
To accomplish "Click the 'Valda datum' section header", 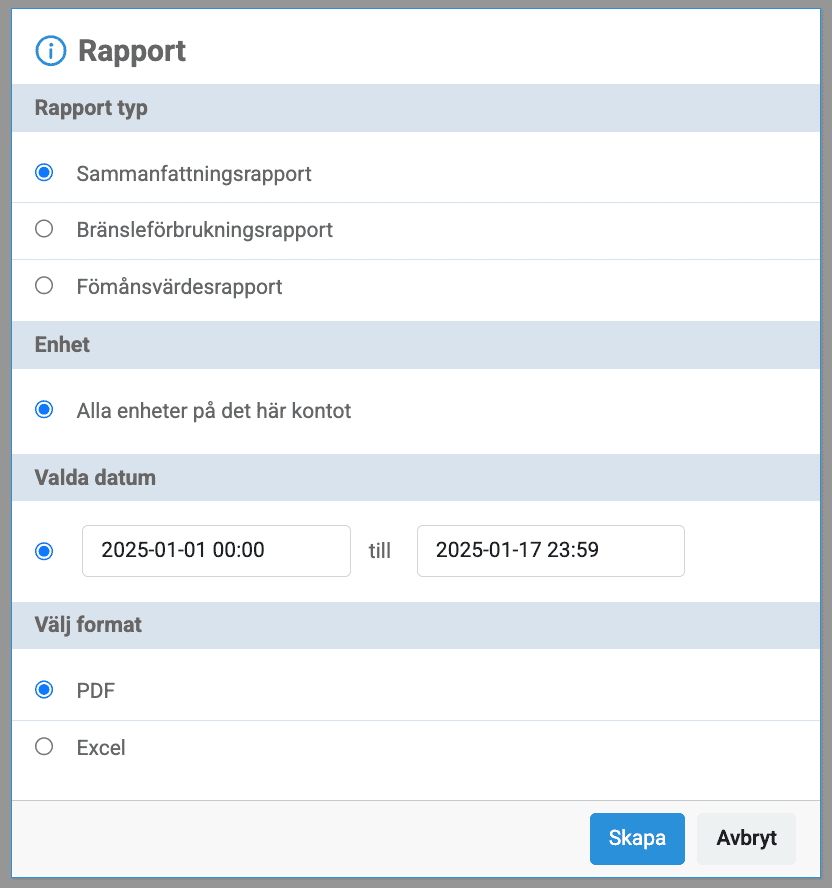I will point(95,477).
